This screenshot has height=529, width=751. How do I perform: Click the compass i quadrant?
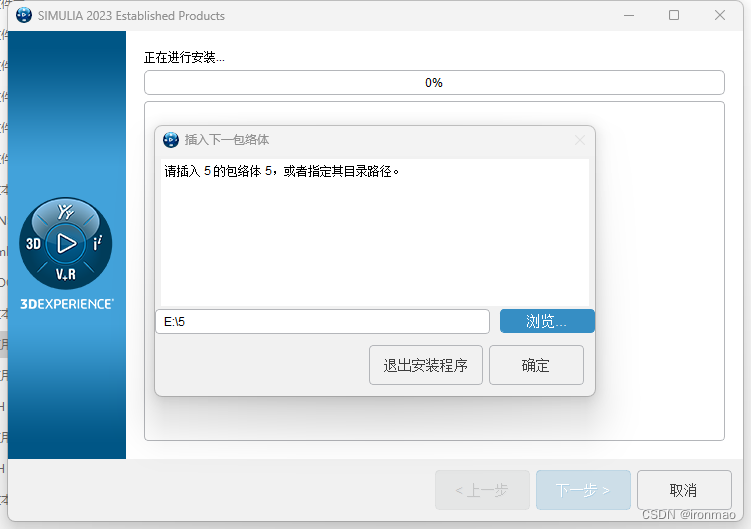(x=98, y=243)
